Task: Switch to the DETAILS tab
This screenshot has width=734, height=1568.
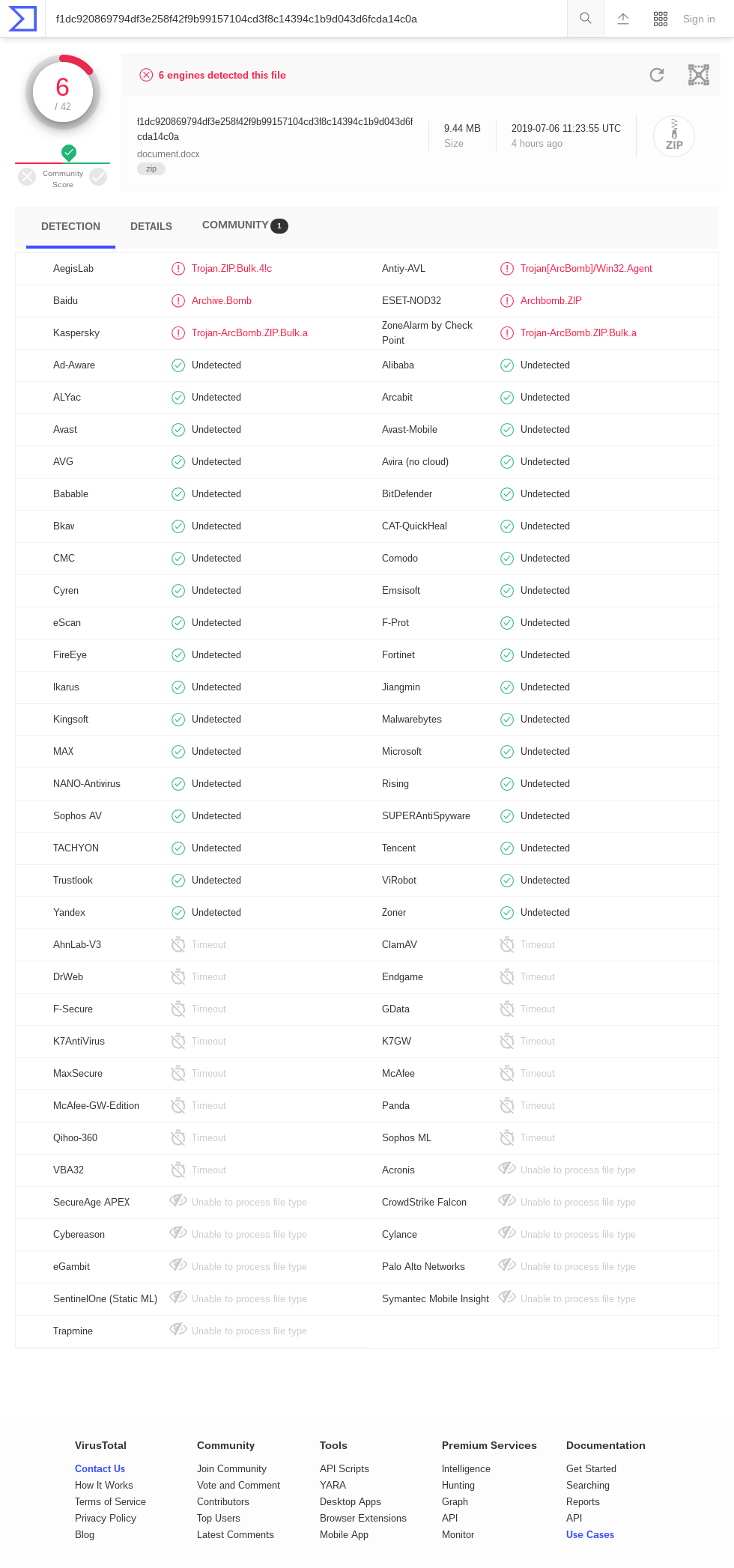Action: (x=151, y=226)
